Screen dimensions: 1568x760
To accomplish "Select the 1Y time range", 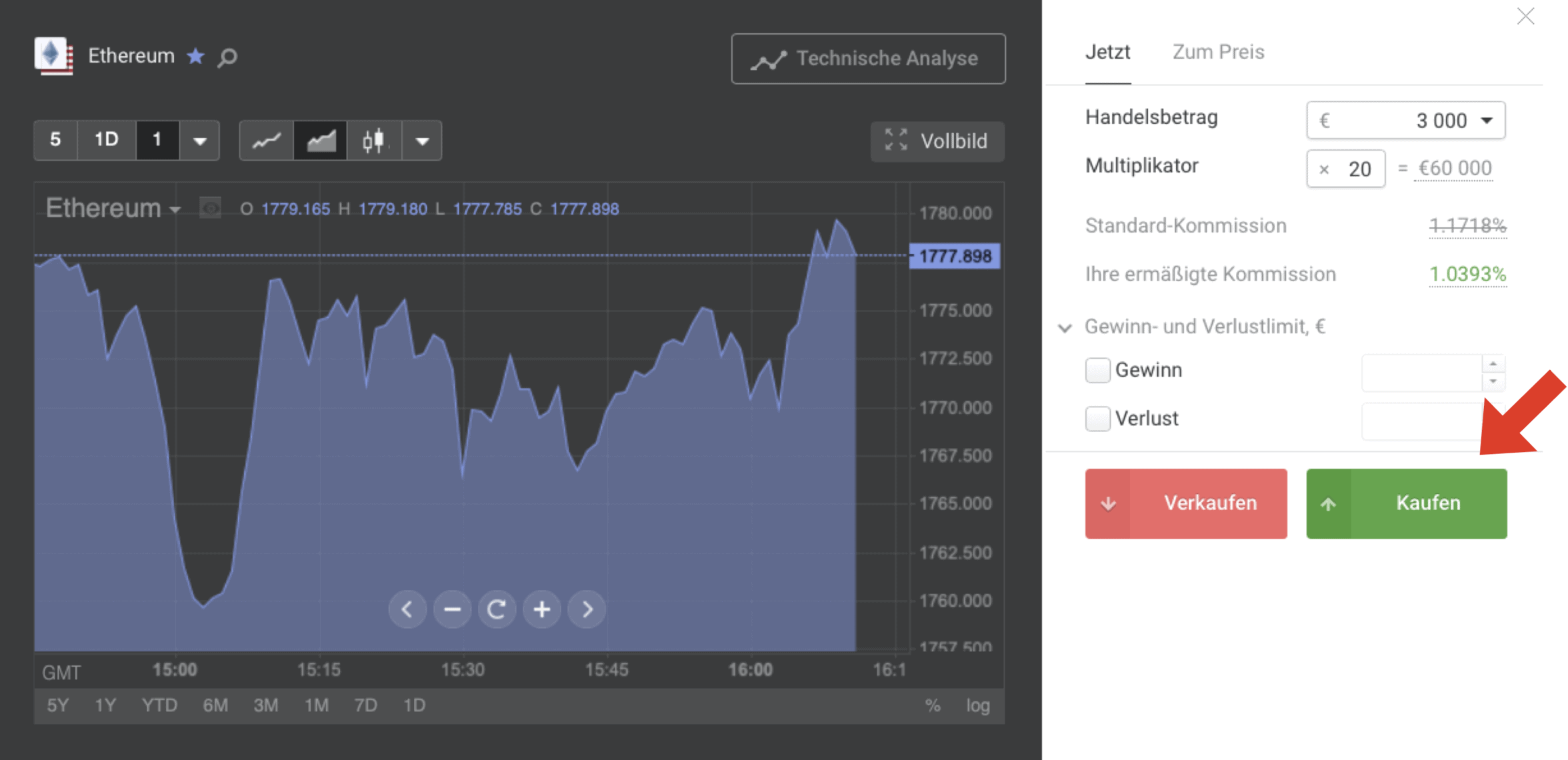I will (x=105, y=705).
